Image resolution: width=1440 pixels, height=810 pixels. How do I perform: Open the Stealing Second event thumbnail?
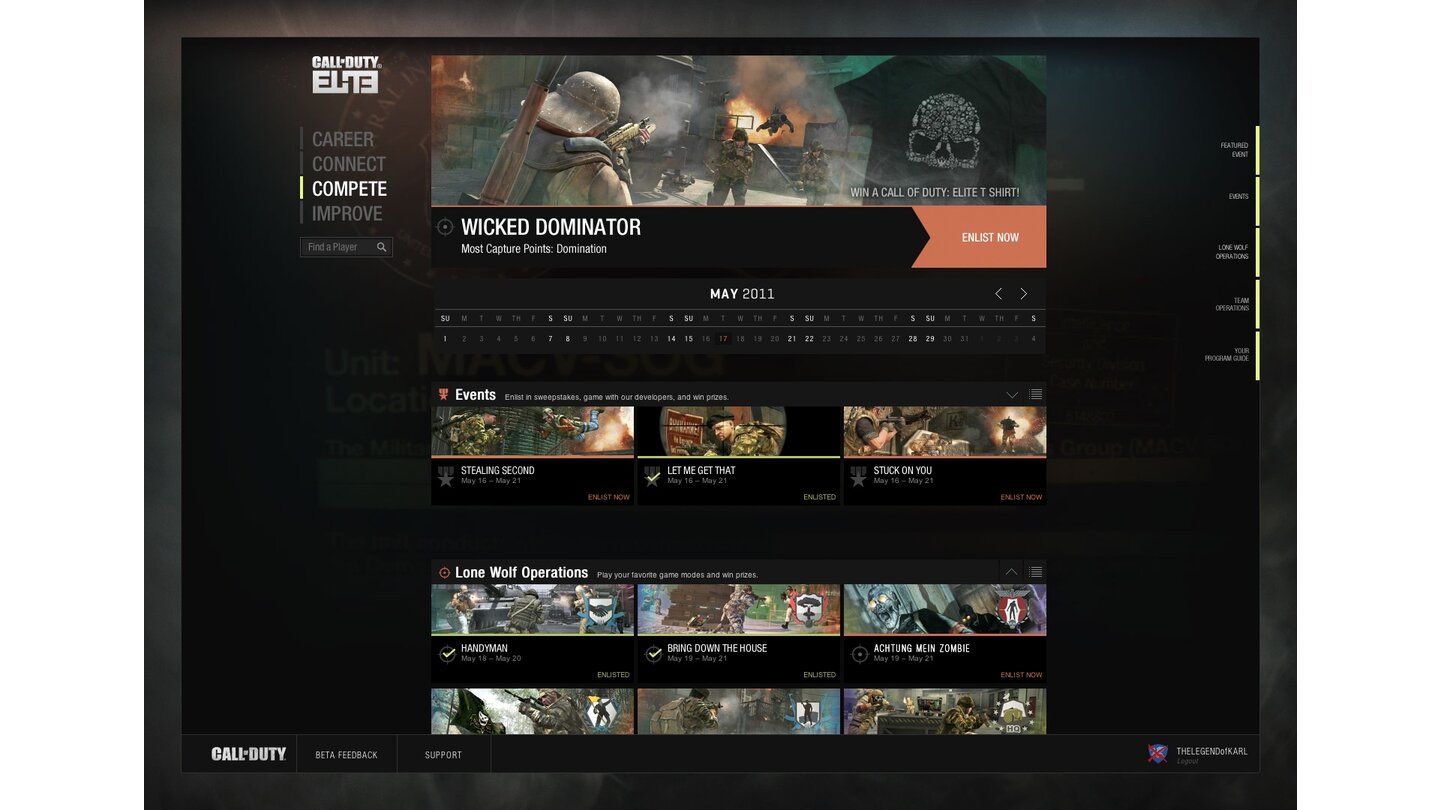(533, 431)
